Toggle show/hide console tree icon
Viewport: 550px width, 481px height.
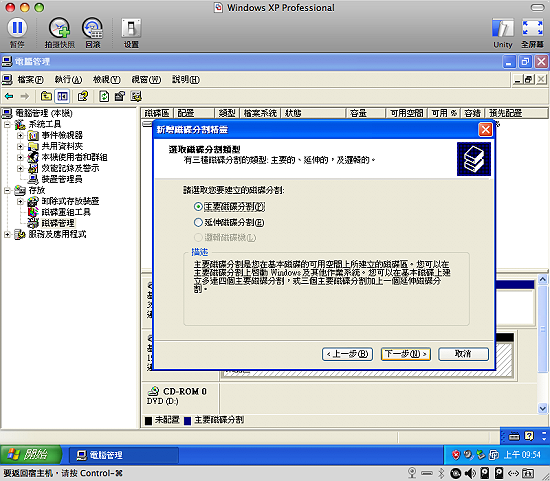(x=62, y=96)
